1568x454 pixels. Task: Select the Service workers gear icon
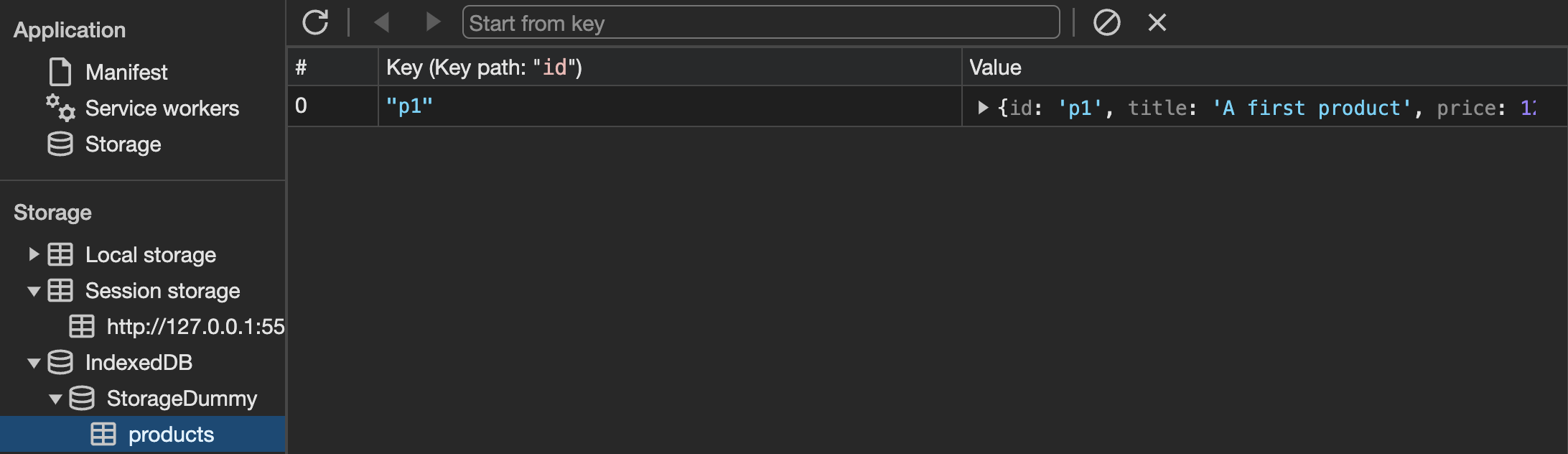[60, 107]
